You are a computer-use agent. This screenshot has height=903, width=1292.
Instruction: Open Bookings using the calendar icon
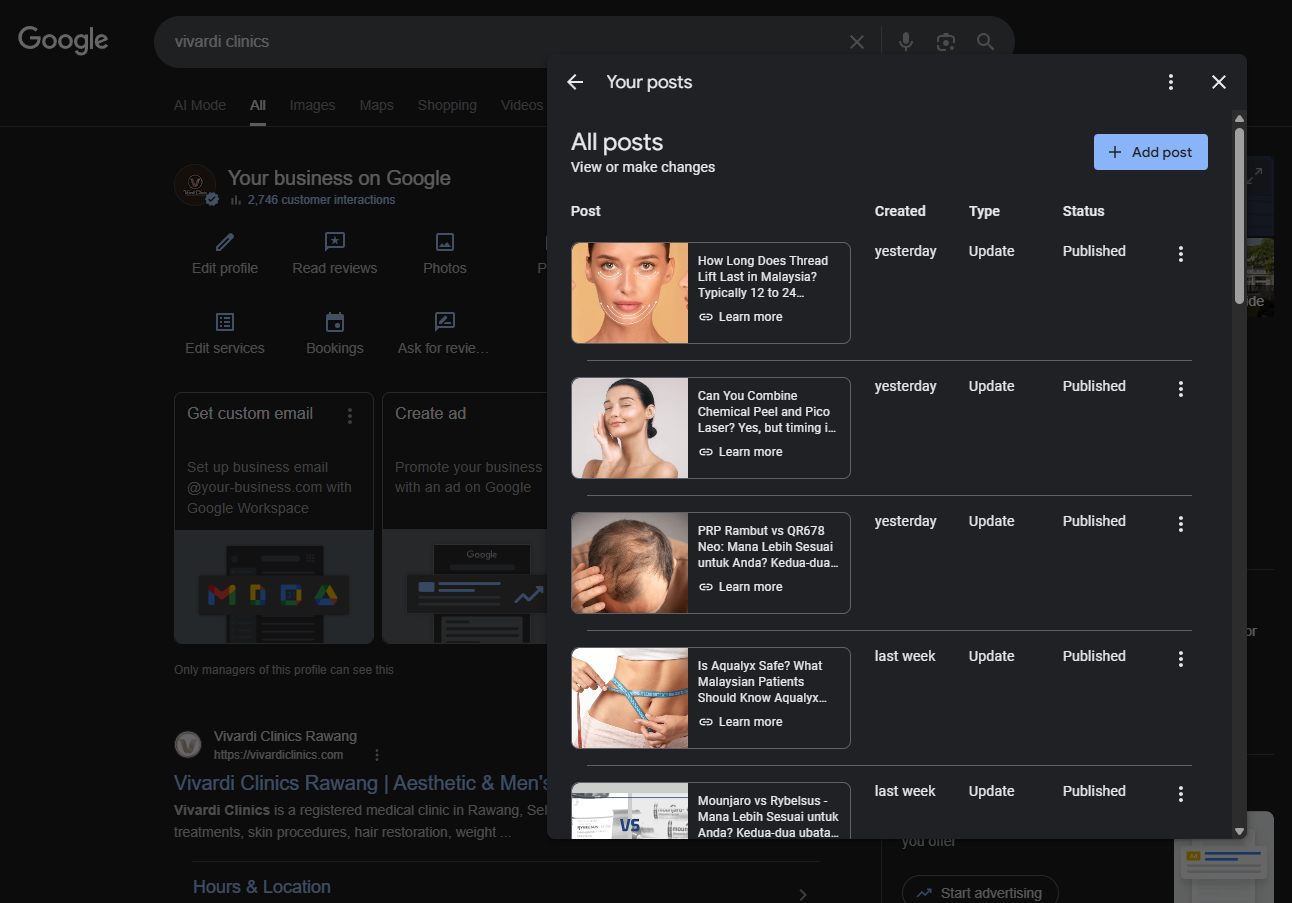[334, 322]
